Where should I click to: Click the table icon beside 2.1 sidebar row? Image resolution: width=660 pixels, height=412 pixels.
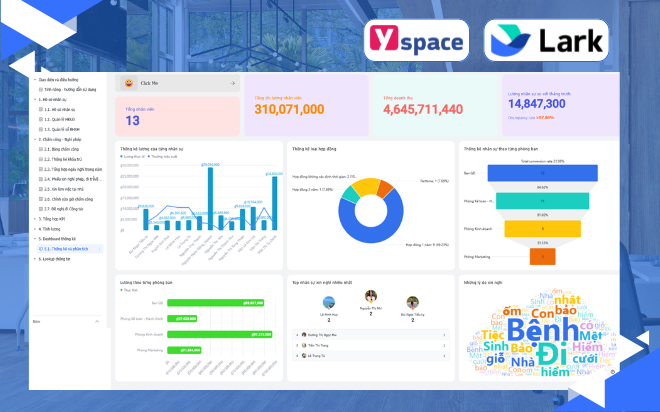click(41, 149)
